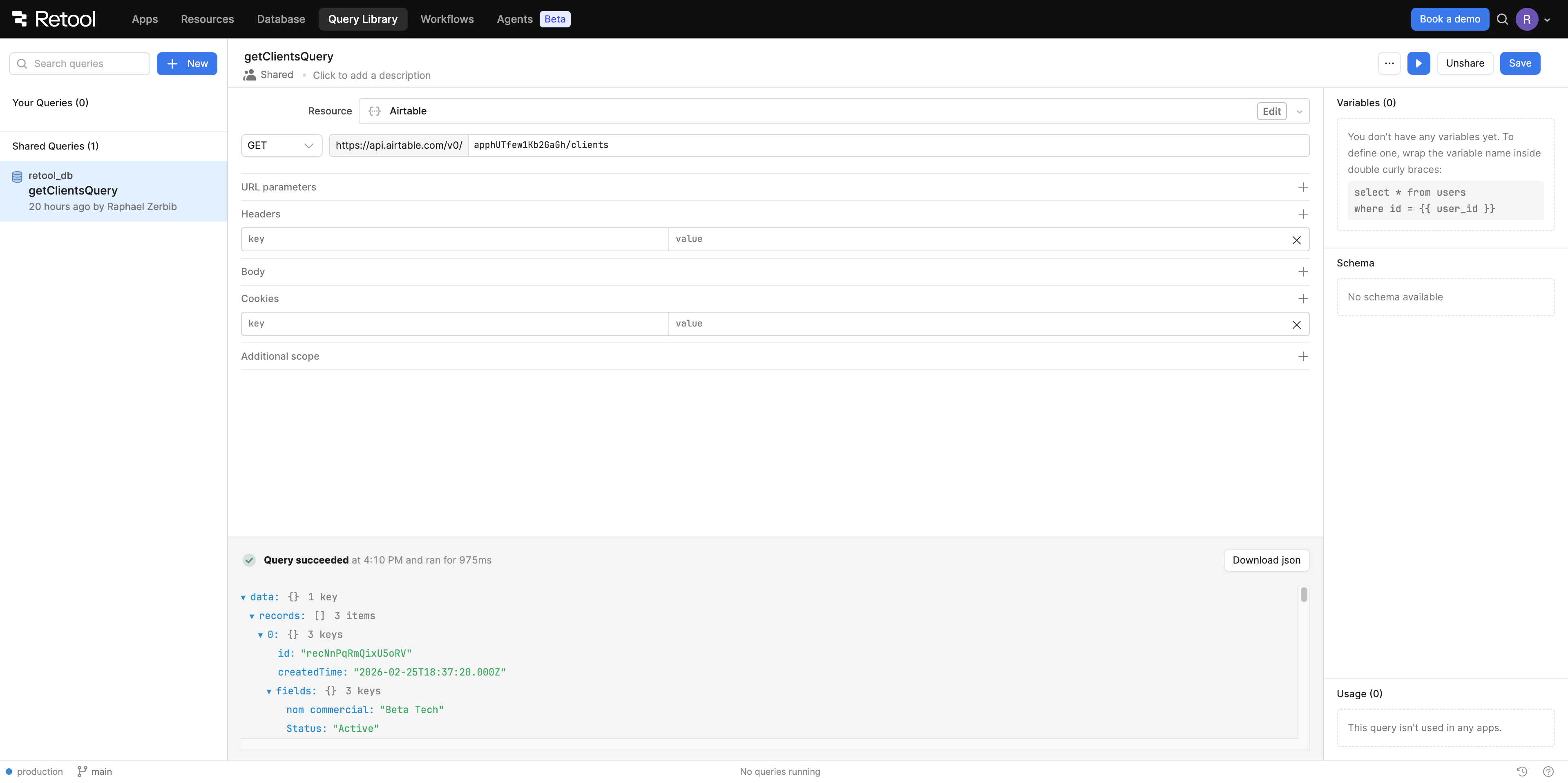Expand the account chevron beside avatar
This screenshot has height=783, width=1568.
[x=1547, y=20]
